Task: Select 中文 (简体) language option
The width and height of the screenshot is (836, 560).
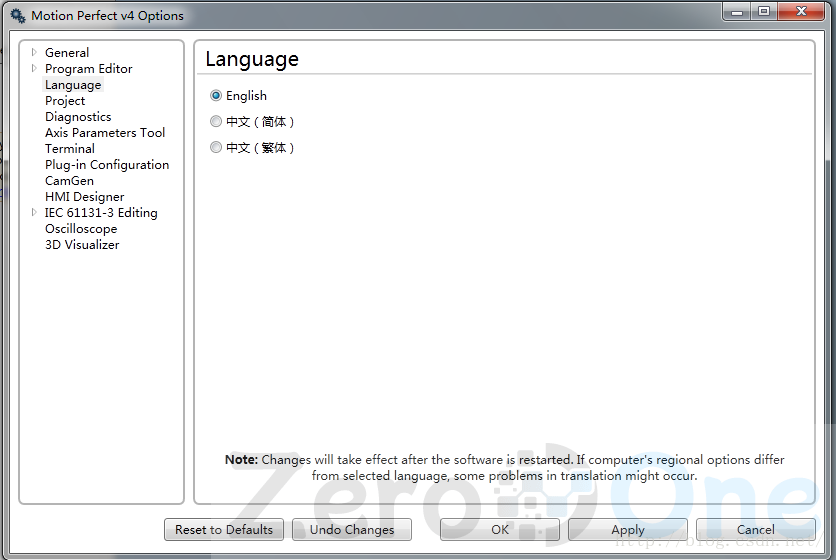Action: point(216,122)
